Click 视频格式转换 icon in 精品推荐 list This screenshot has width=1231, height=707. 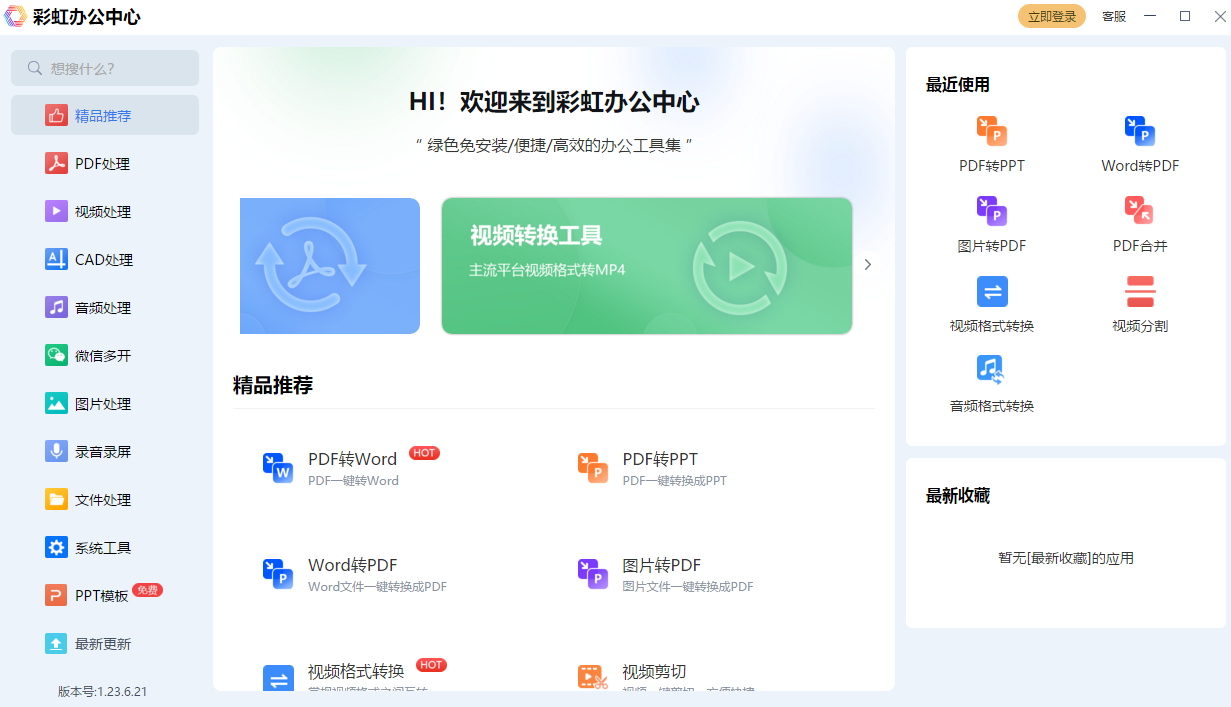278,678
